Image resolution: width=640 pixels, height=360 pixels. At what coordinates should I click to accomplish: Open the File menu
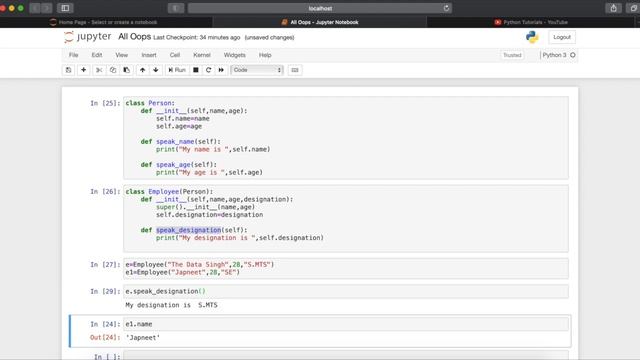pyautogui.click(x=73, y=55)
